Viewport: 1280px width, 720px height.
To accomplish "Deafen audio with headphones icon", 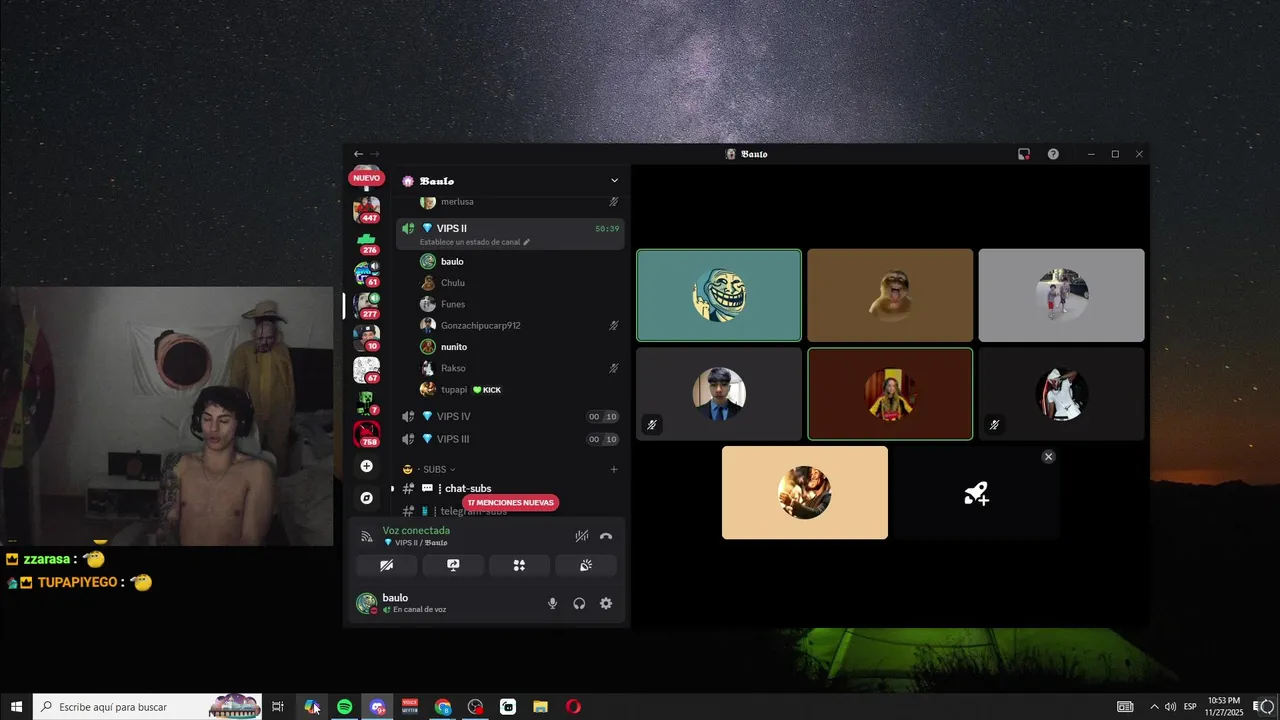I will point(579,603).
